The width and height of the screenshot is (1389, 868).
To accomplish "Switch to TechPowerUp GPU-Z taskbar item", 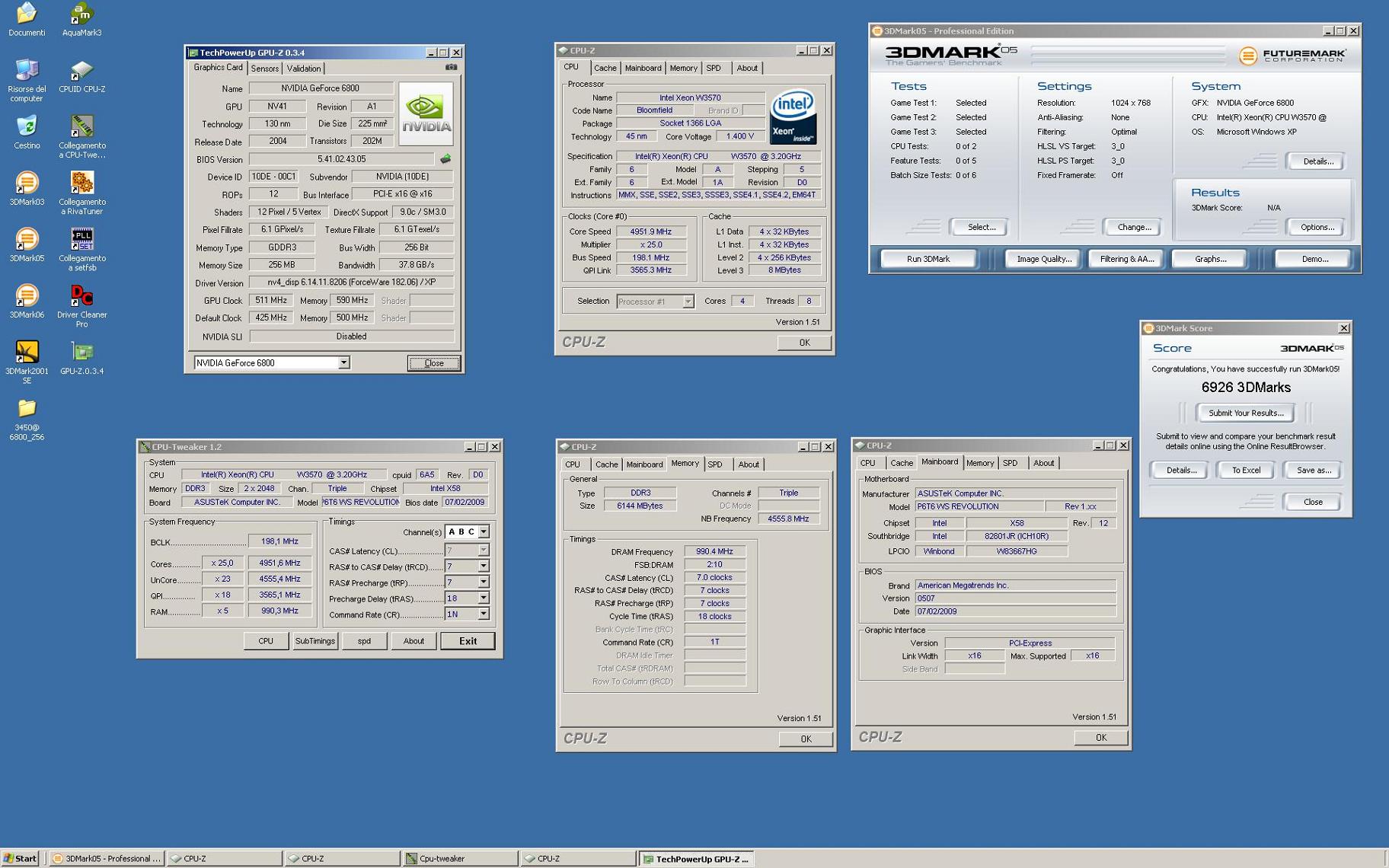I will coord(696,858).
